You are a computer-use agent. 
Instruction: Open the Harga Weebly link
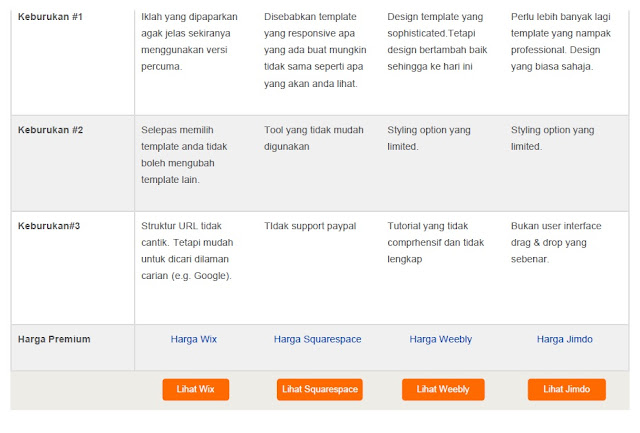point(441,339)
